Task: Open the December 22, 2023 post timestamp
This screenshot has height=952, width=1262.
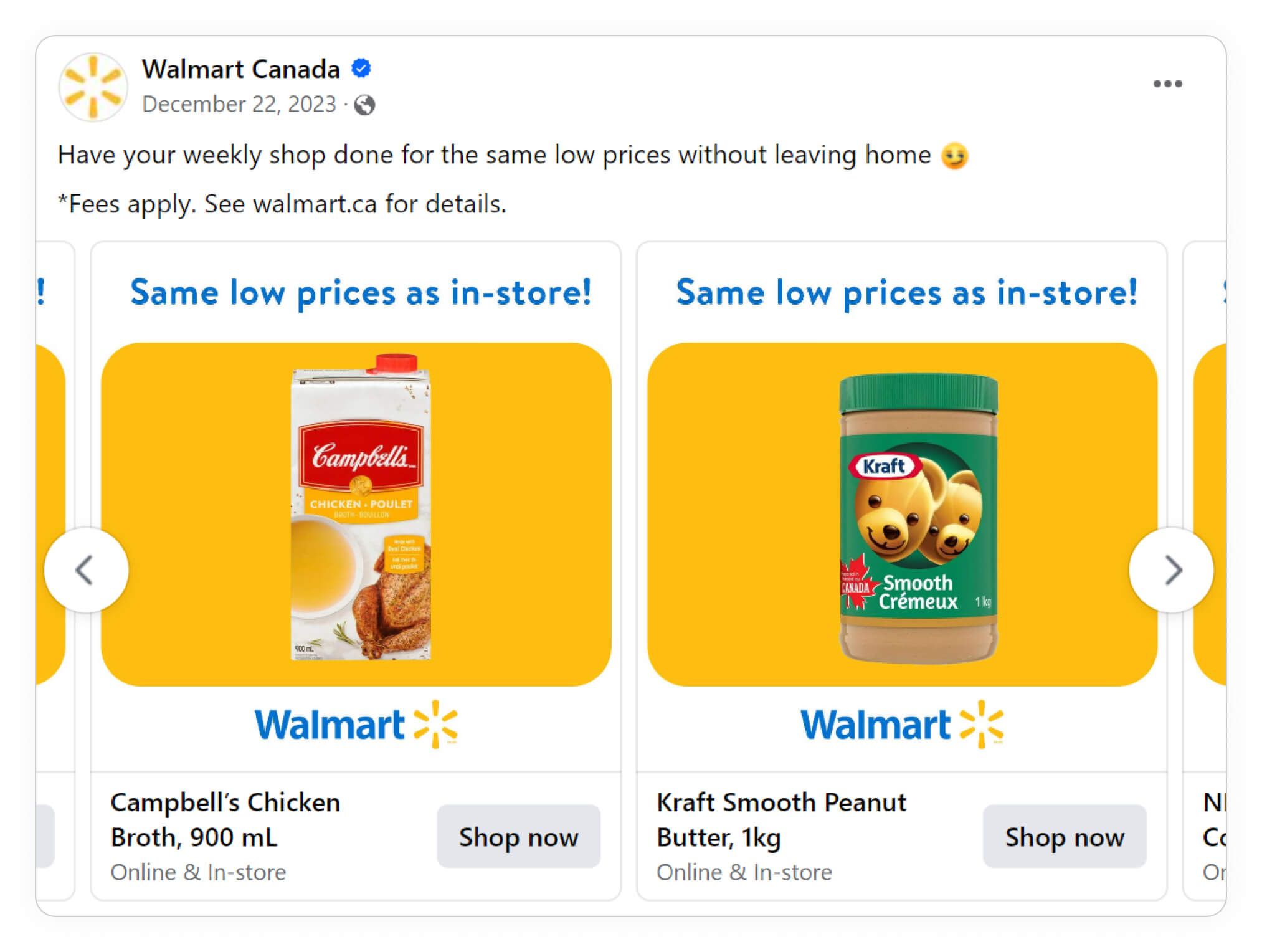Action: [x=239, y=104]
